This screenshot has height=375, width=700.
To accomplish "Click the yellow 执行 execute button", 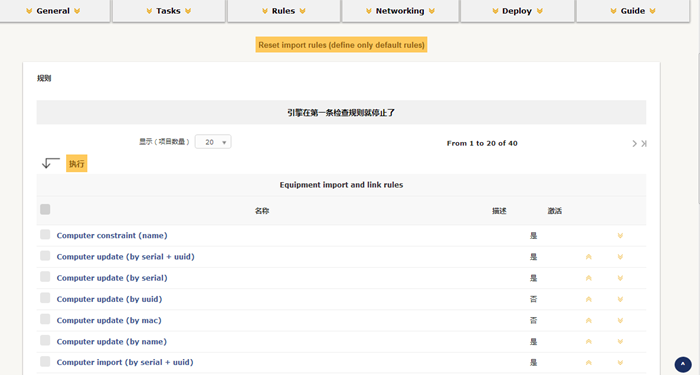I will point(76,163).
